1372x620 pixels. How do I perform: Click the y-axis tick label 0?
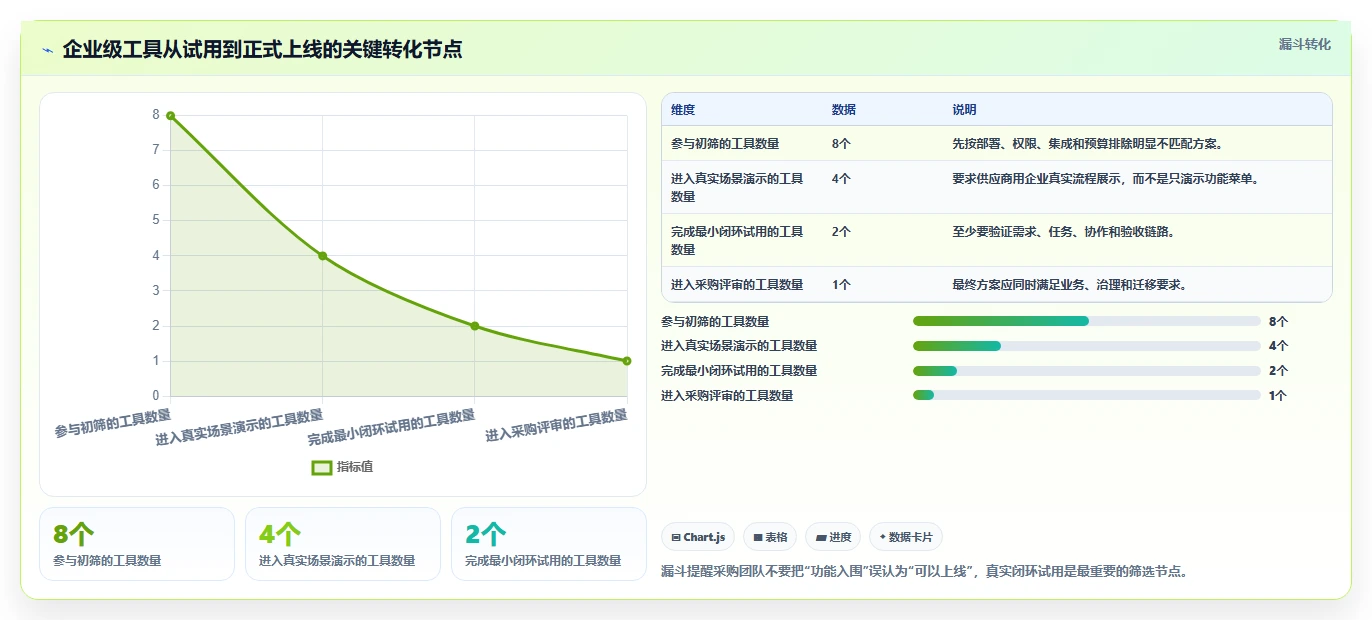[155, 396]
